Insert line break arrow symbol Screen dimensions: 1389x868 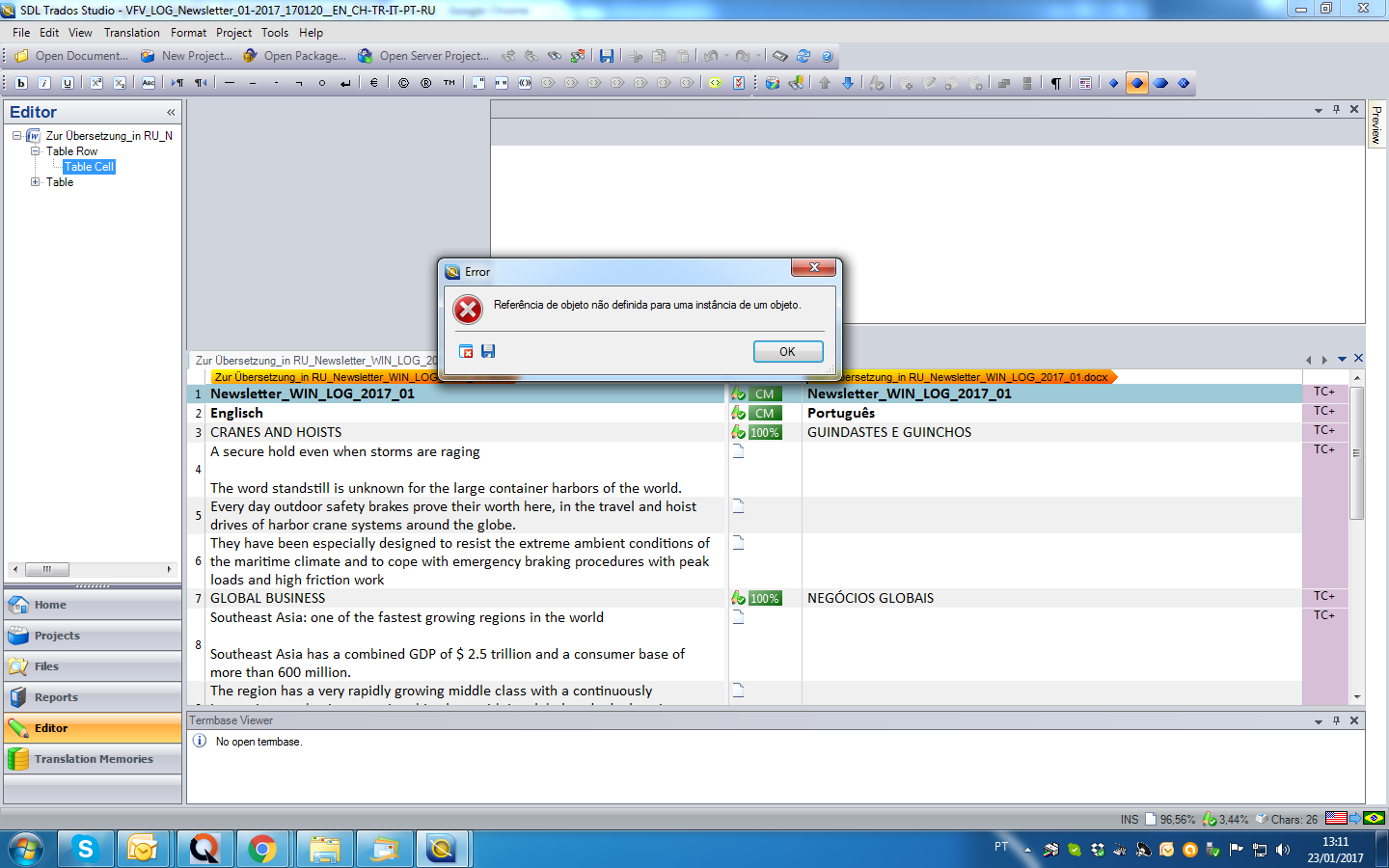pyautogui.click(x=345, y=83)
